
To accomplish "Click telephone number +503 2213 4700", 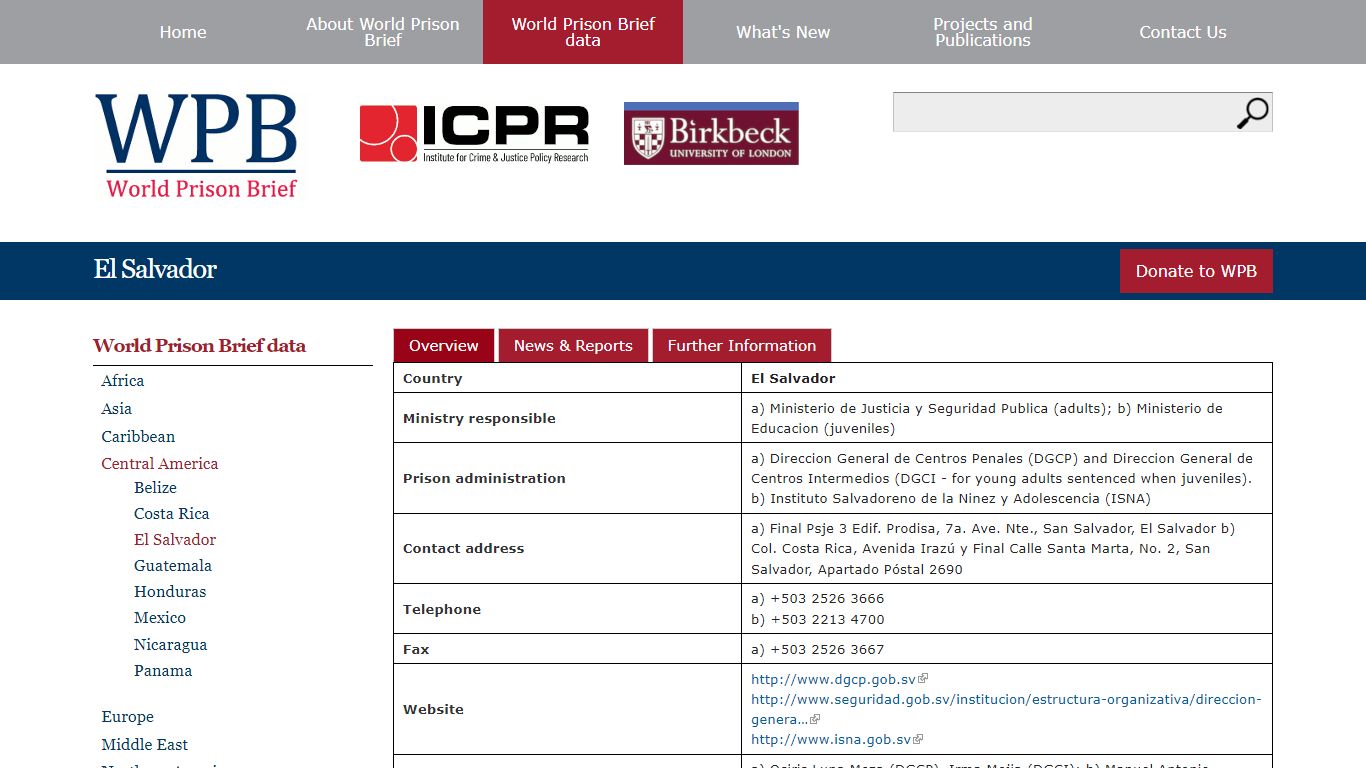I will (x=827, y=620).
